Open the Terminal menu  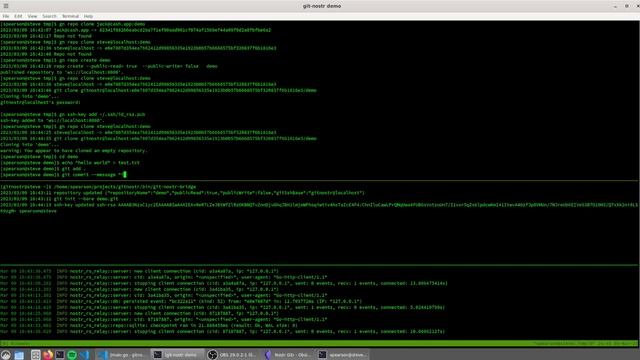click(x=70, y=16)
